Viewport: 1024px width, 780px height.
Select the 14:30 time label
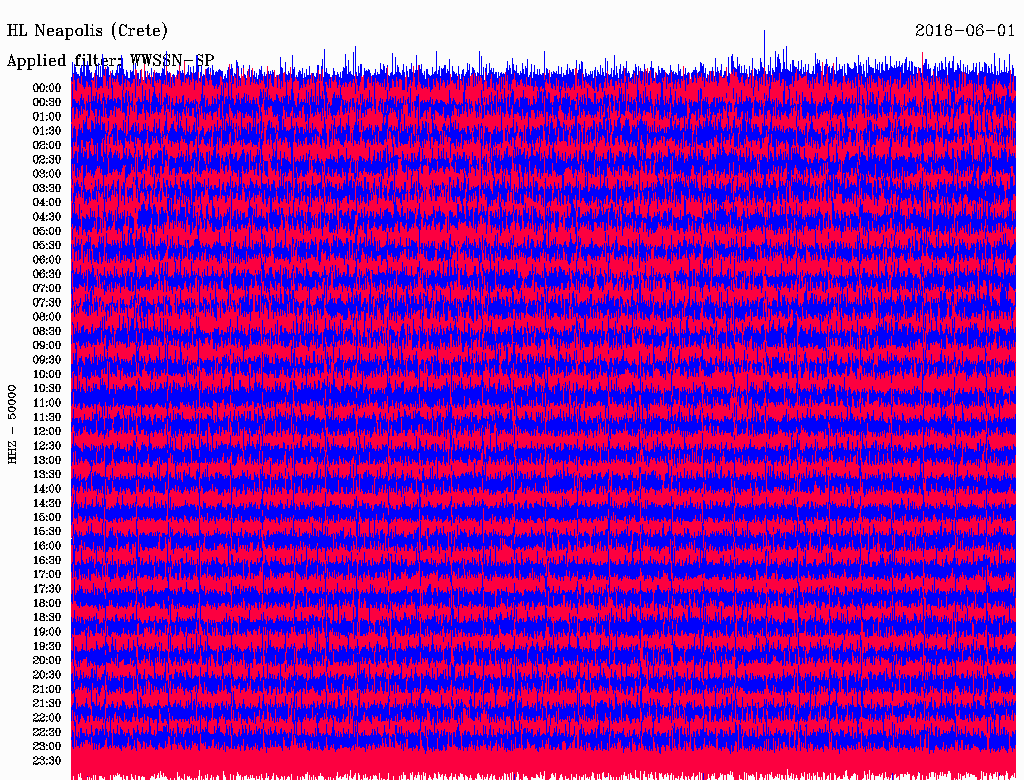click(x=47, y=503)
